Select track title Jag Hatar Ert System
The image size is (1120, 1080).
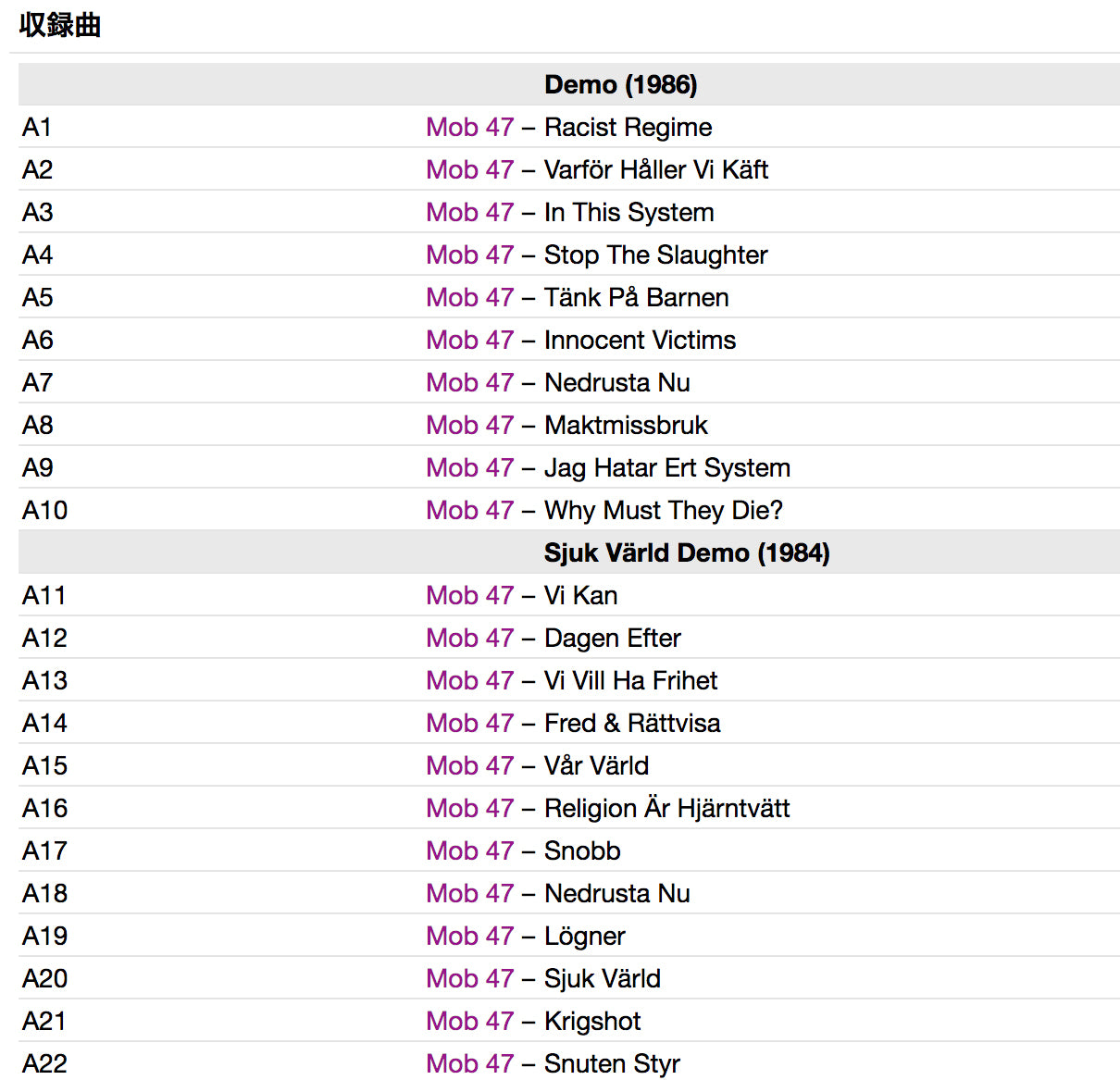[x=667, y=467]
